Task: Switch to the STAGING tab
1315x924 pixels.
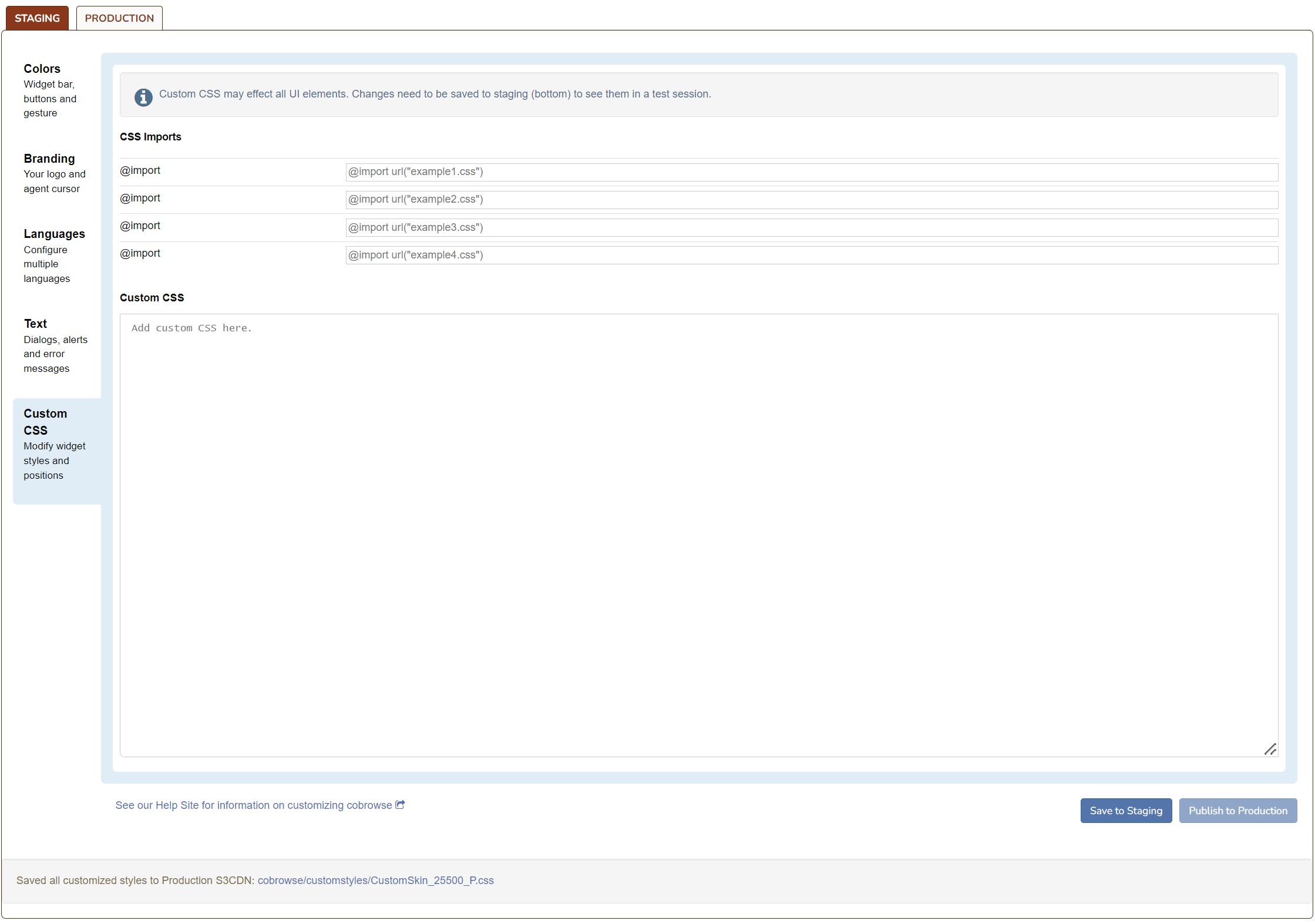Action: [x=37, y=18]
